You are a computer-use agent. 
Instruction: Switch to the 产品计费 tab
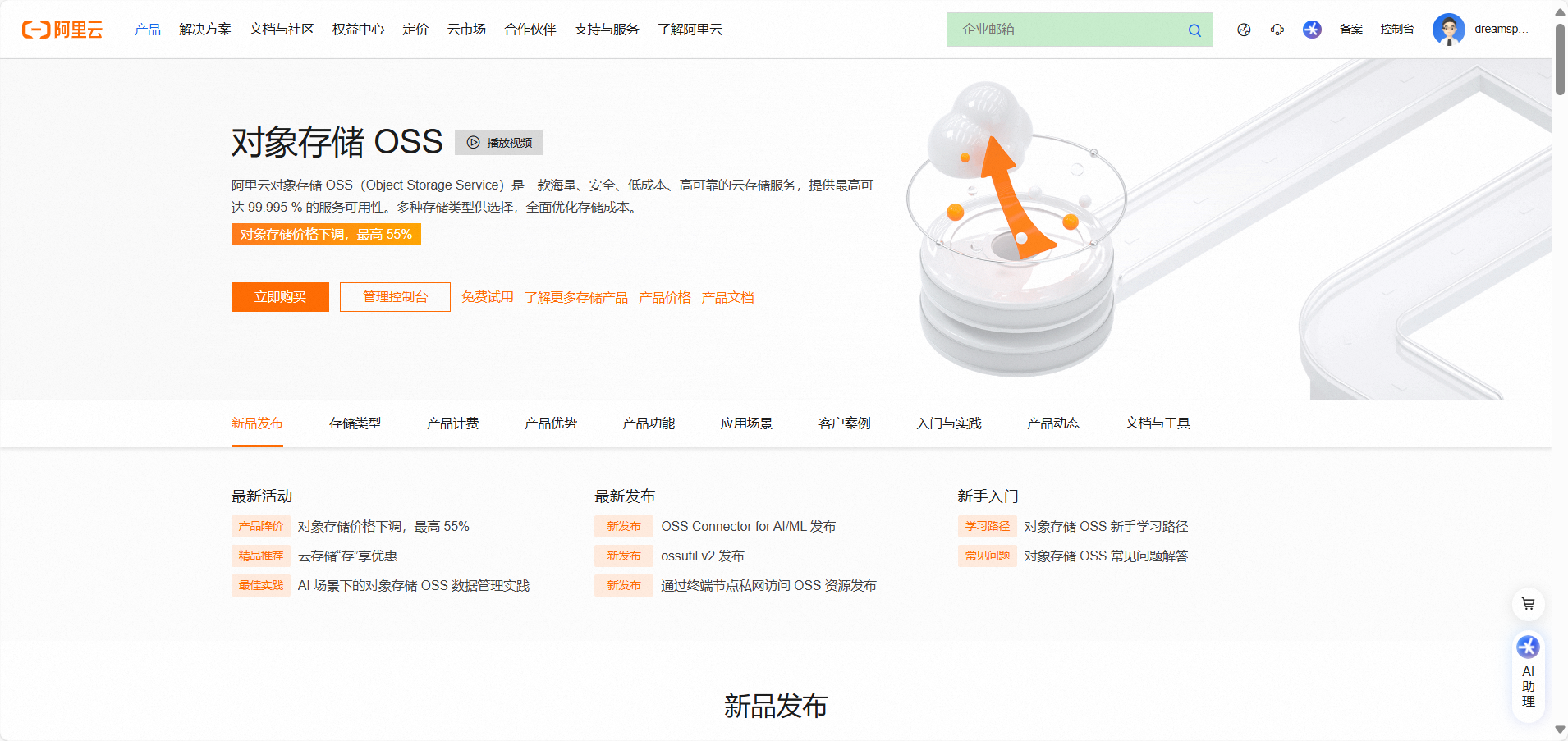(x=452, y=423)
